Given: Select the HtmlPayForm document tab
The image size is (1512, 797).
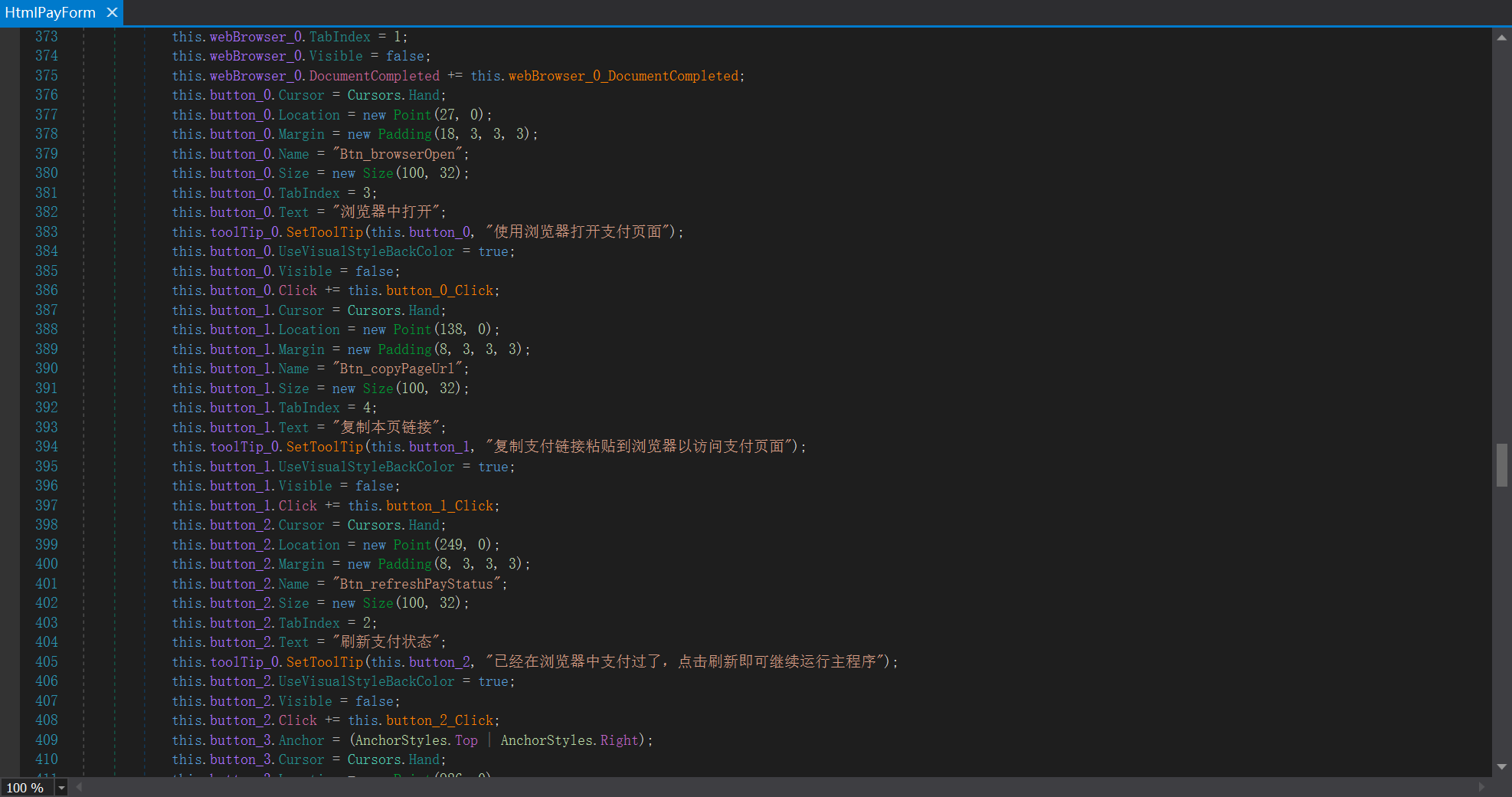Looking at the screenshot, I should point(51,12).
